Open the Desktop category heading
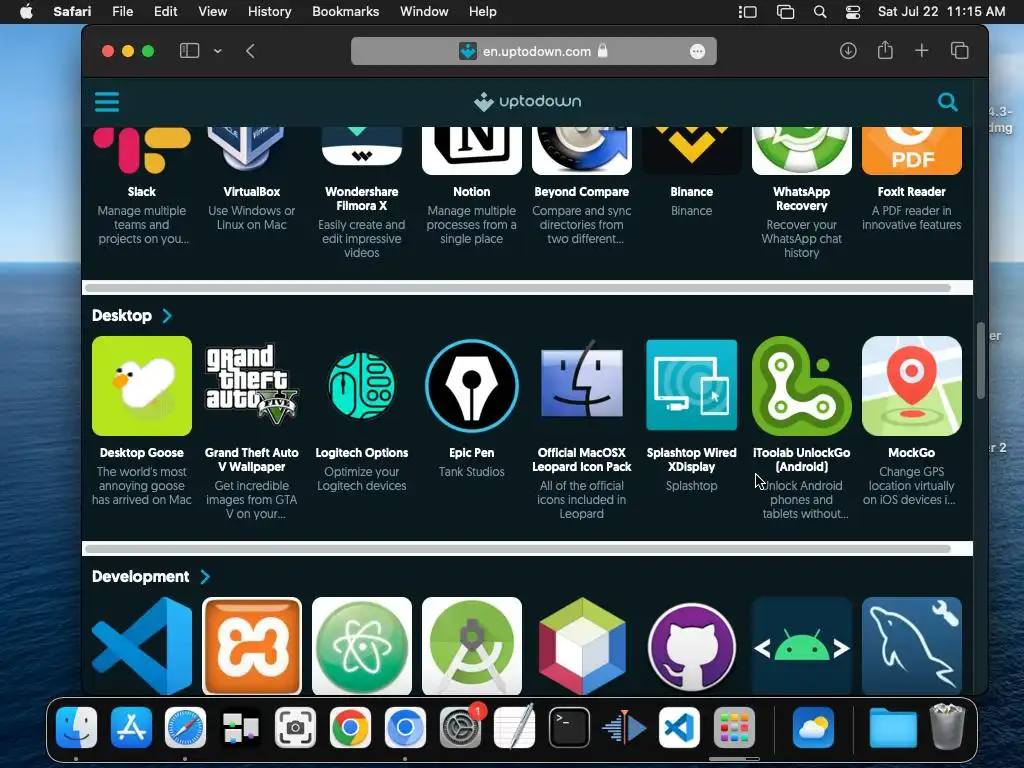1024x768 pixels. click(122, 315)
